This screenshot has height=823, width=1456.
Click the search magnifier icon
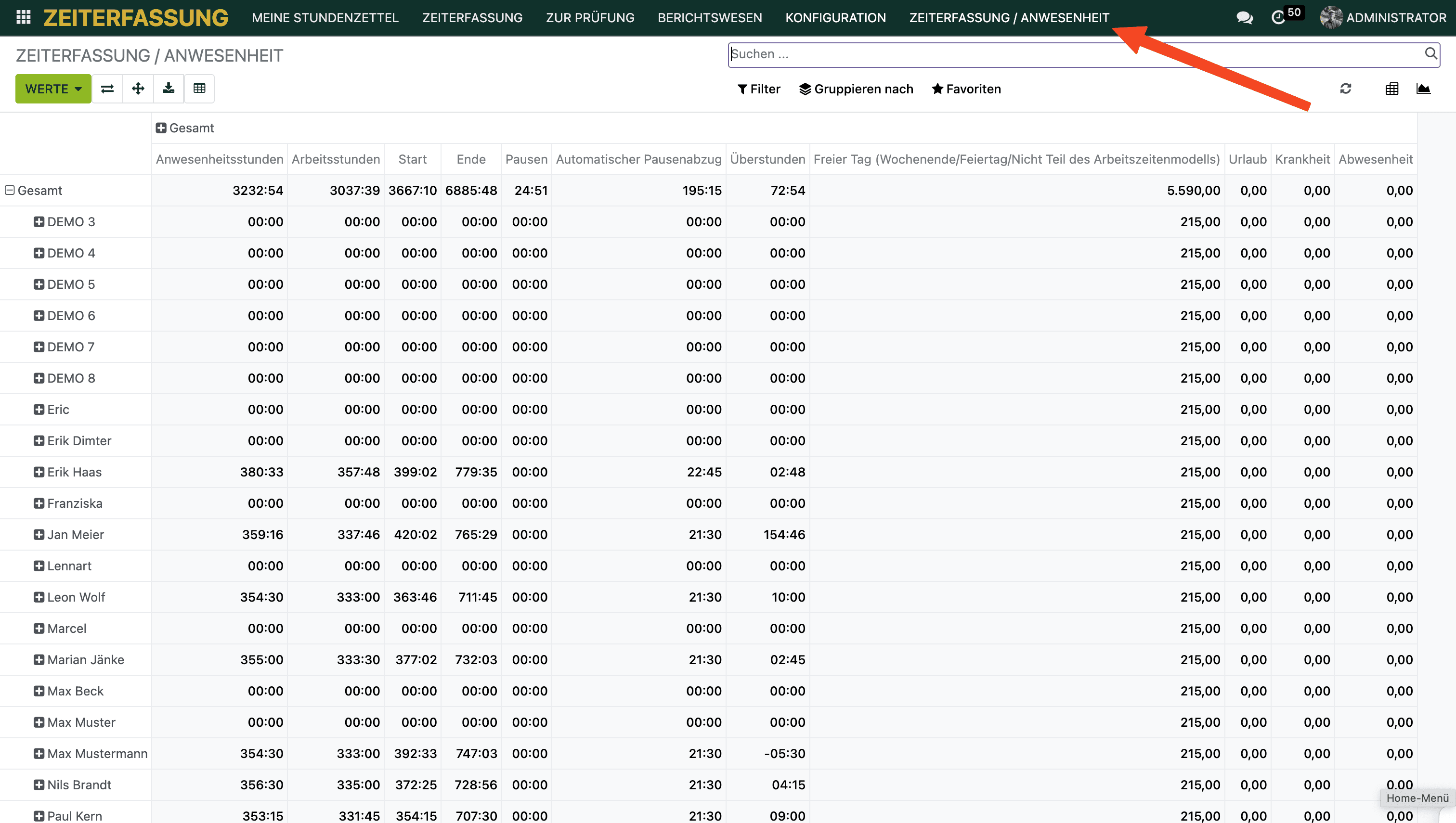pyautogui.click(x=1430, y=54)
